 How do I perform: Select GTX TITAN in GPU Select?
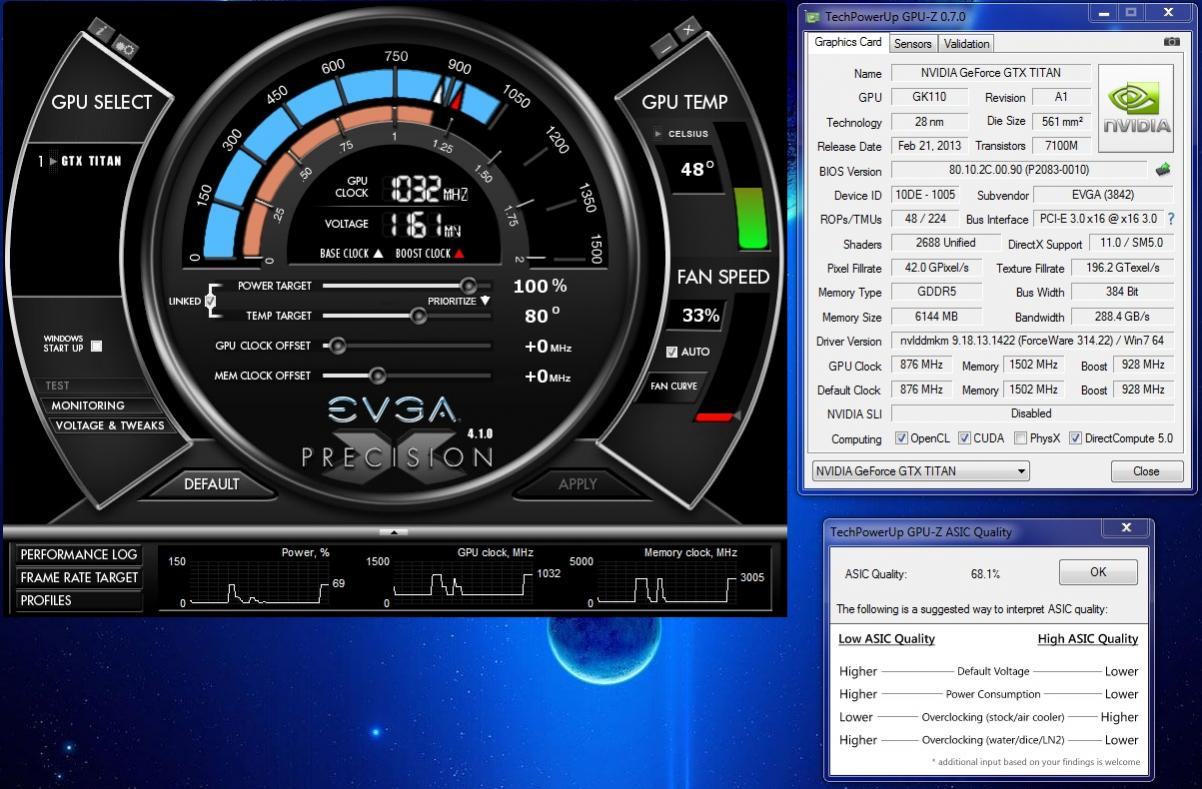[91, 161]
